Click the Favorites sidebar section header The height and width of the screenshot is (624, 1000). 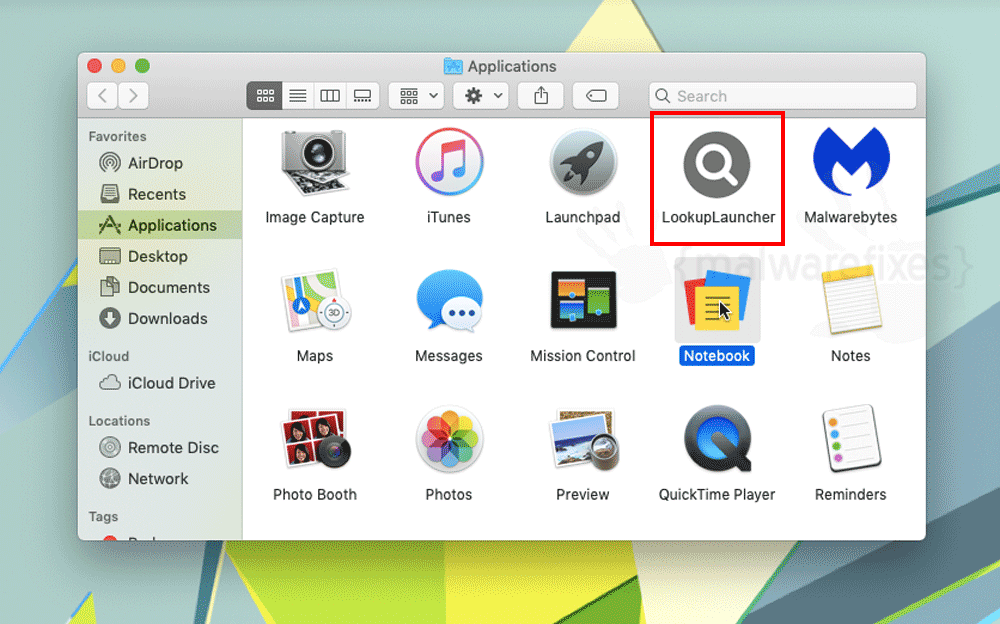coord(117,137)
